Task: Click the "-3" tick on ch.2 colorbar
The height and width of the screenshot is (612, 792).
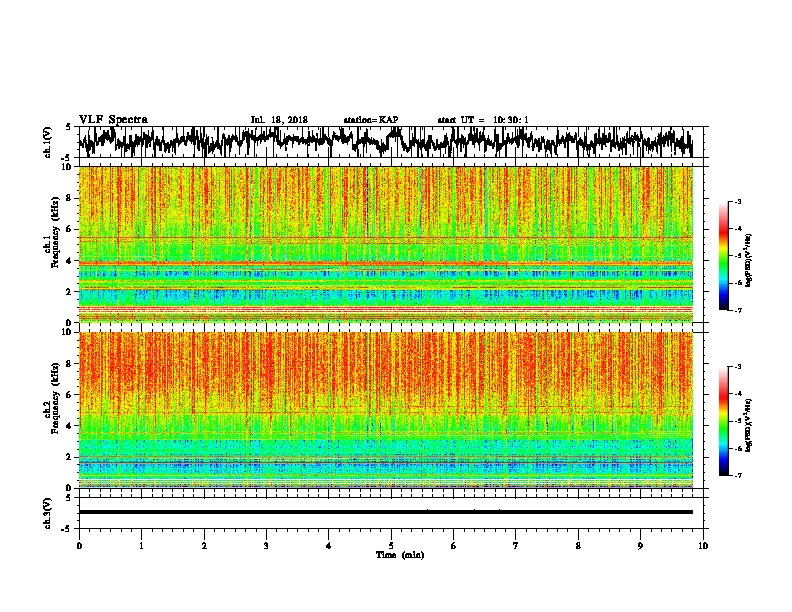Action: pyautogui.click(x=737, y=367)
